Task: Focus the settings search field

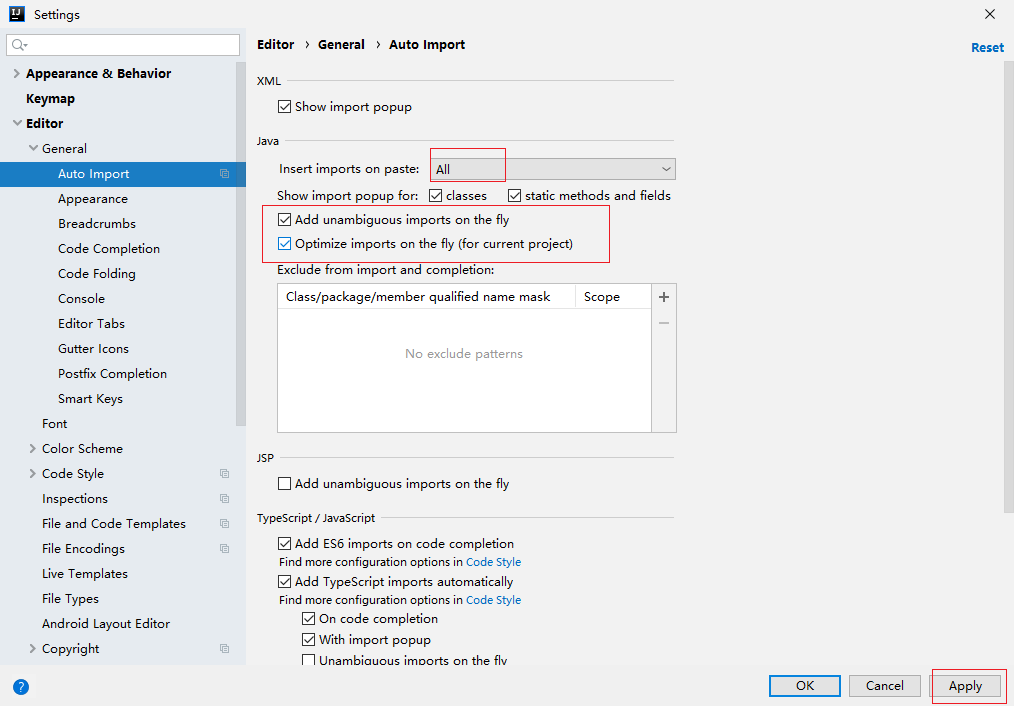Action: point(123,45)
